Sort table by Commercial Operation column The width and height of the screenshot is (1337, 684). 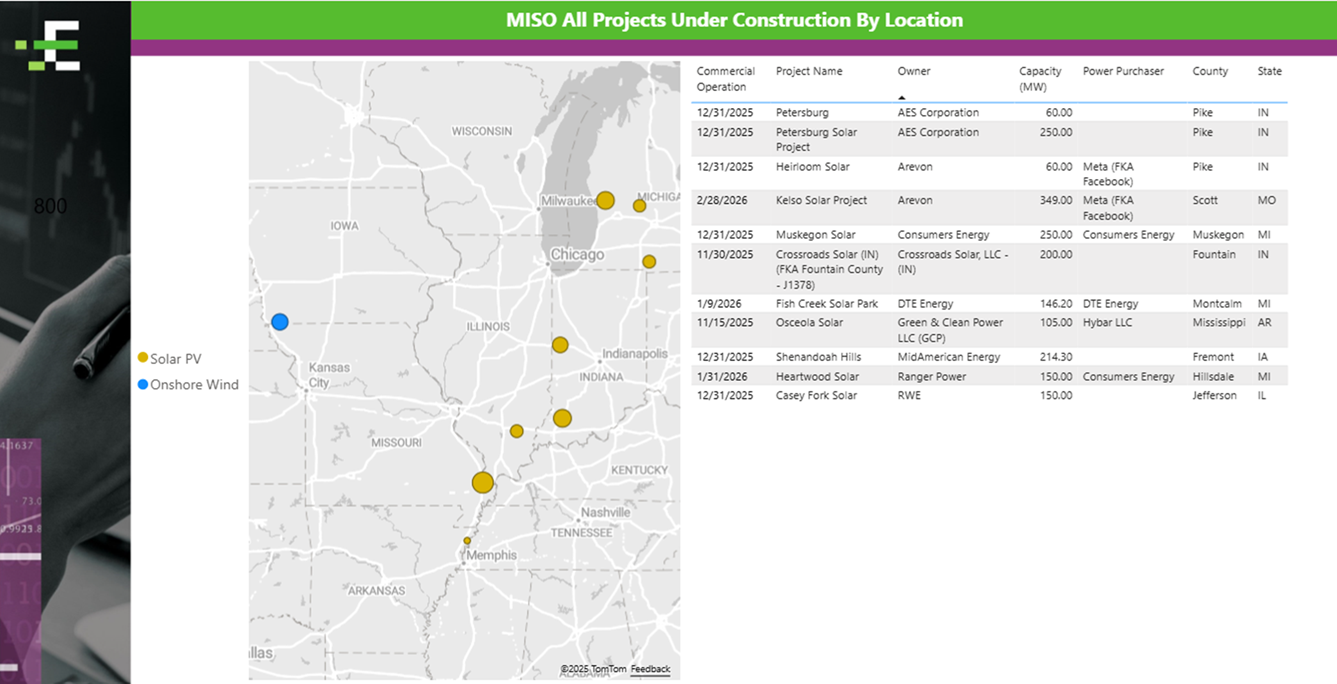click(x=725, y=79)
